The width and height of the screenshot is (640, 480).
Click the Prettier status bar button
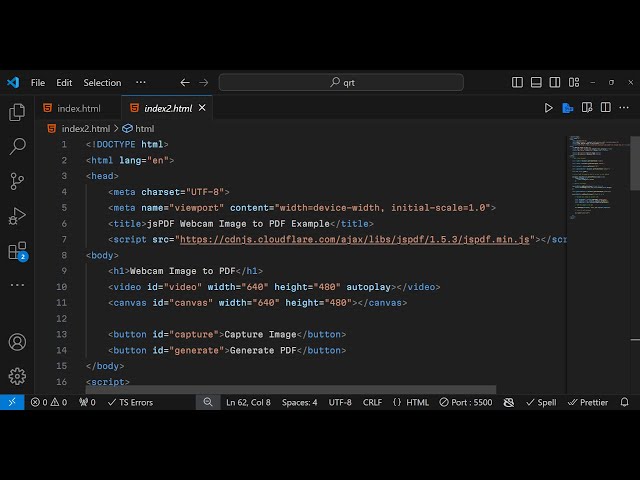588,402
